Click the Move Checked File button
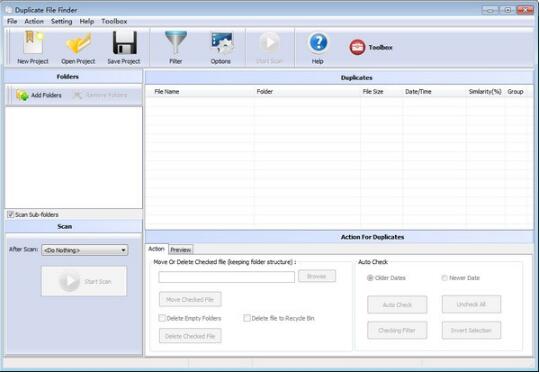Screen dimensions: 540x374 [x=190, y=300]
